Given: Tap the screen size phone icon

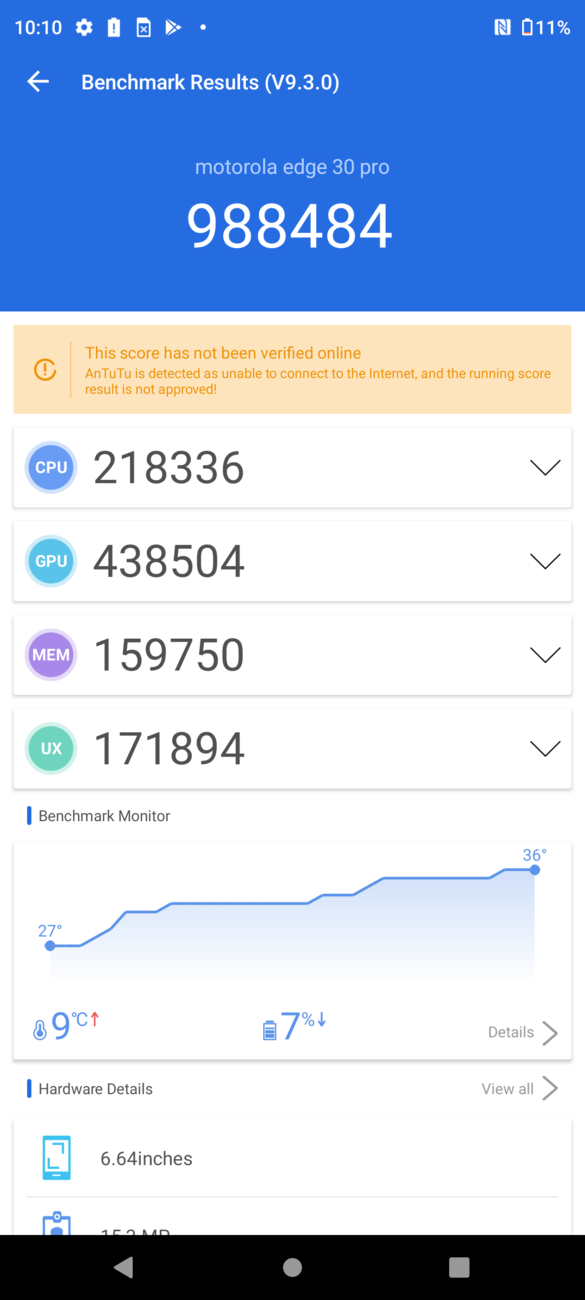Looking at the screenshot, I should [57, 1158].
